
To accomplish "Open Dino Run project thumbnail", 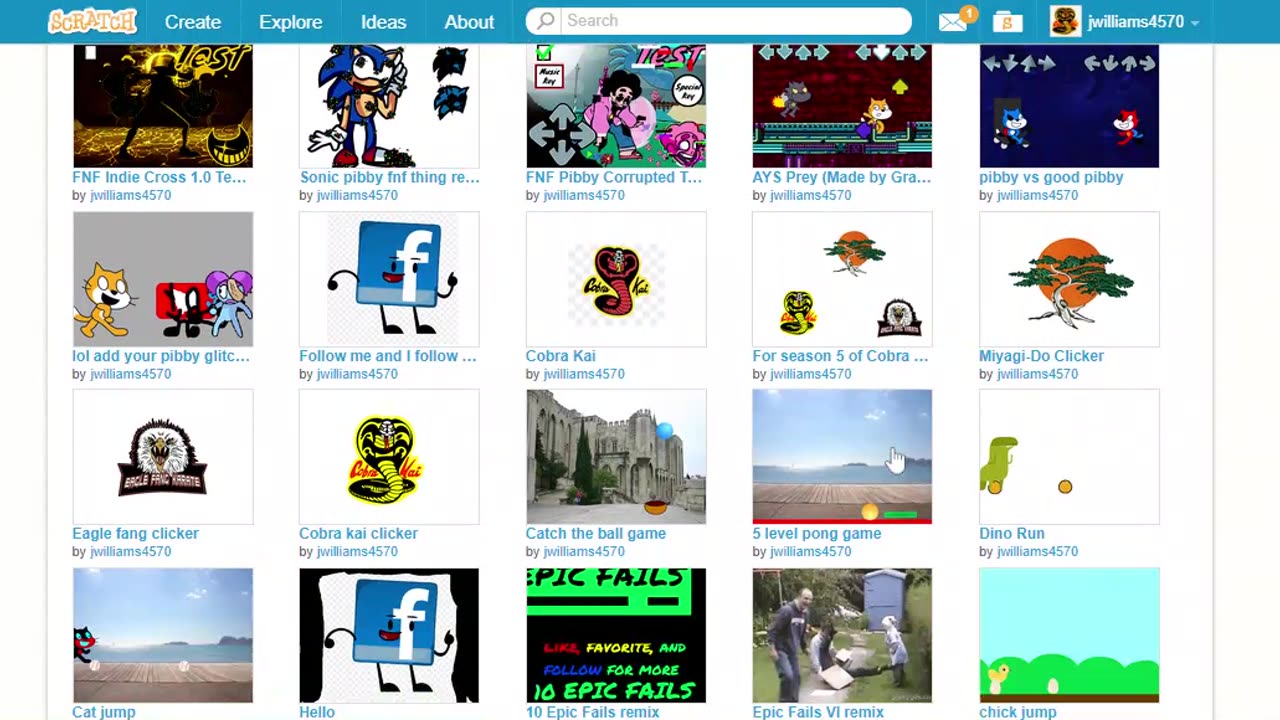I will [x=1069, y=457].
